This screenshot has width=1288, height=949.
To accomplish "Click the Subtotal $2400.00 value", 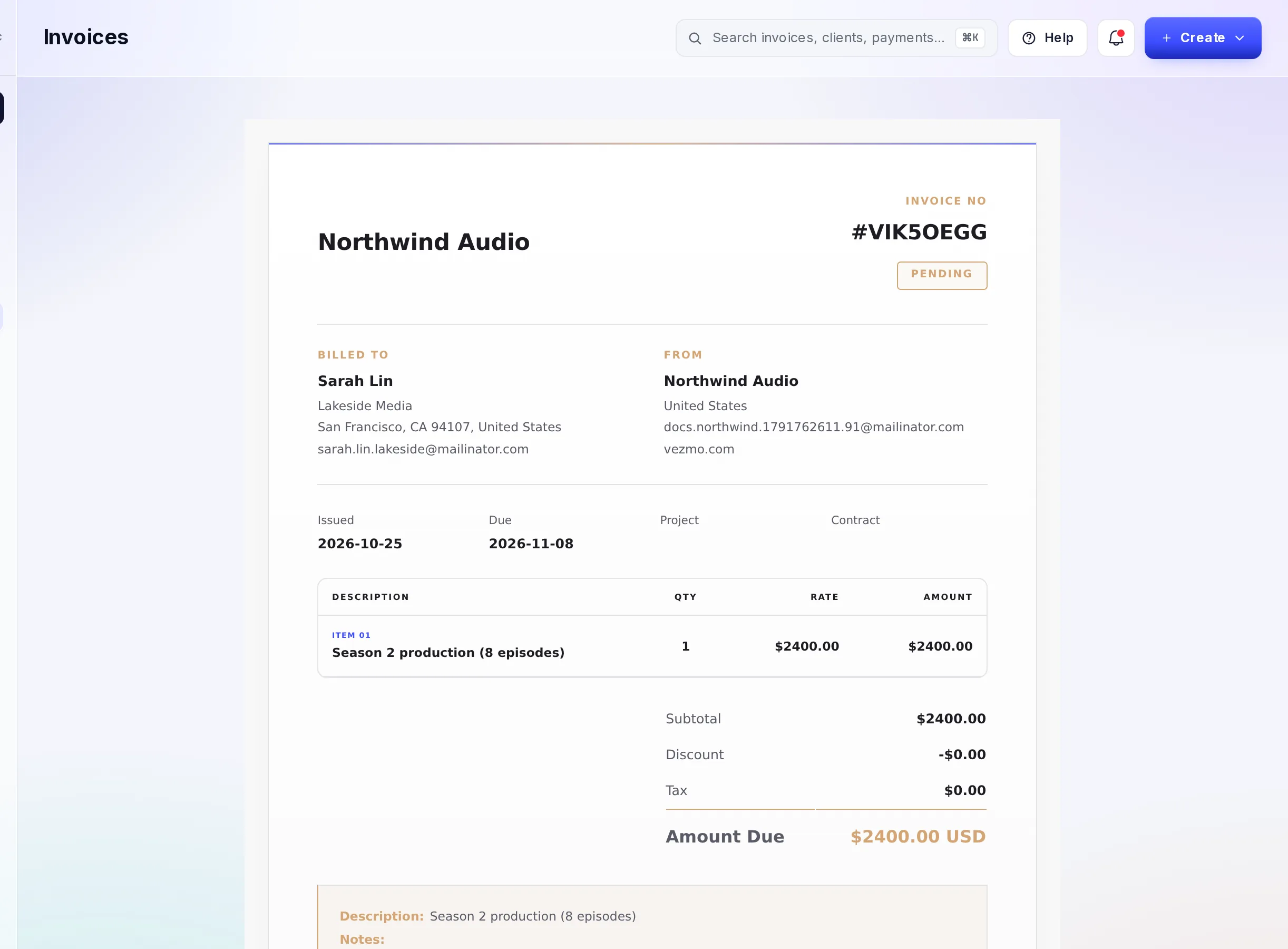I will (951, 719).
